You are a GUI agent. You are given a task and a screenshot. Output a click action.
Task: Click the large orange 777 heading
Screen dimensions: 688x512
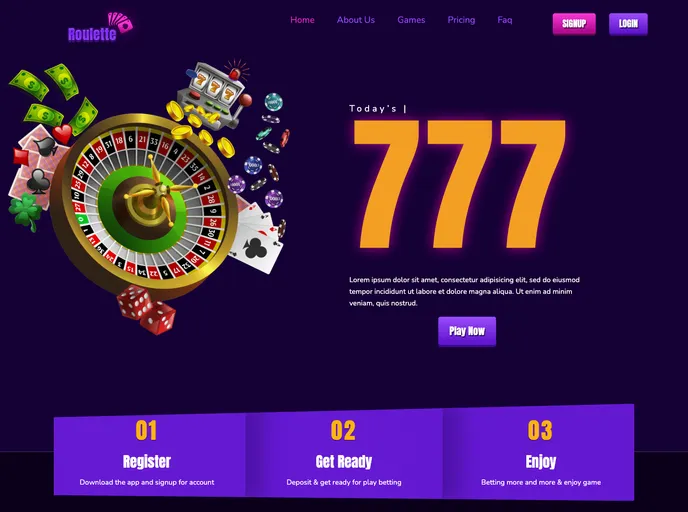pyautogui.click(x=460, y=184)
